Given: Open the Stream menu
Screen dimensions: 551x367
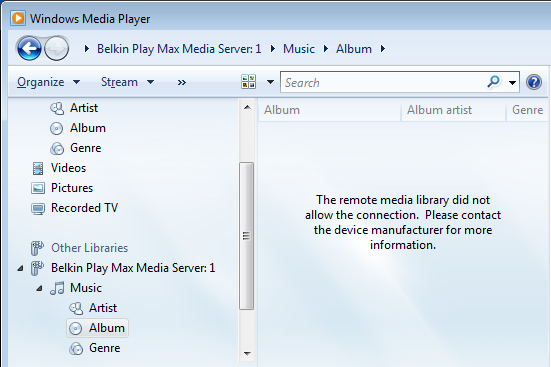Looking at the screenshot, I should coord(128,82).
